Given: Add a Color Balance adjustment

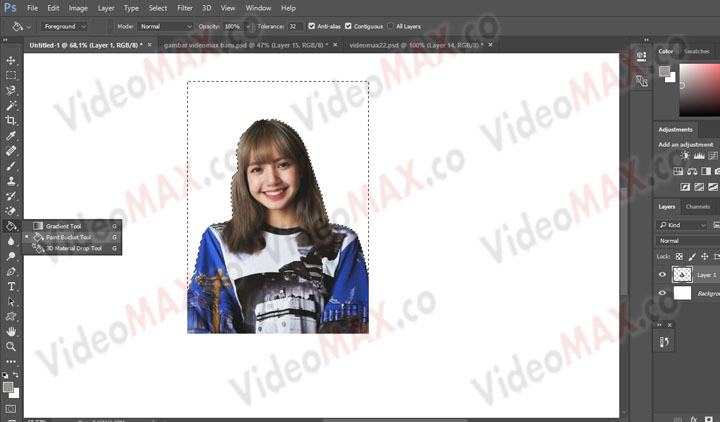Looking at the screenshot, I should click(692, 171).
